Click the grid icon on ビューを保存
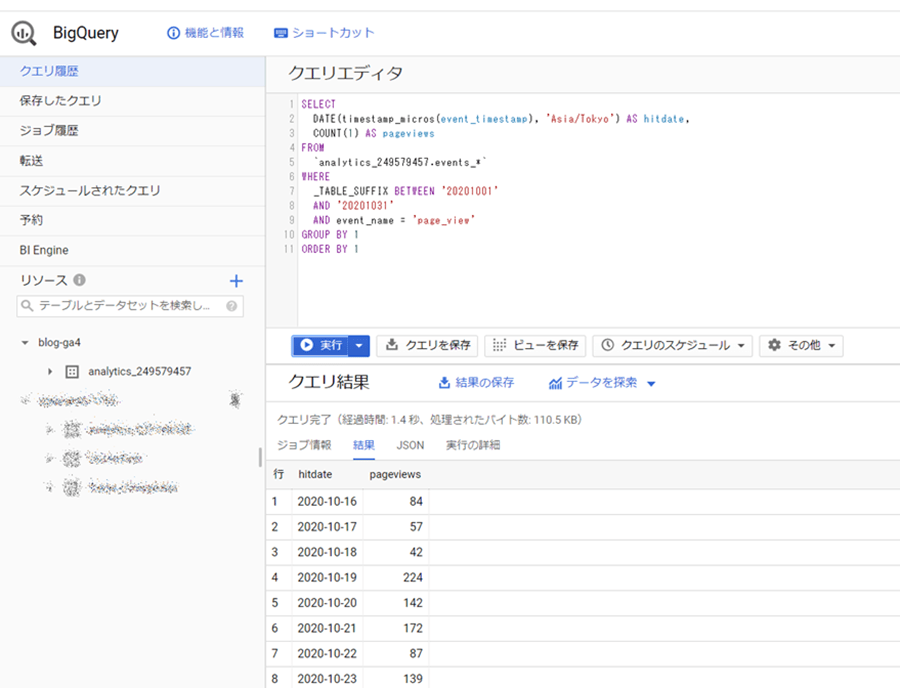Image resolution: width=900 pixels, height=688 pixels. coord(499,345)
